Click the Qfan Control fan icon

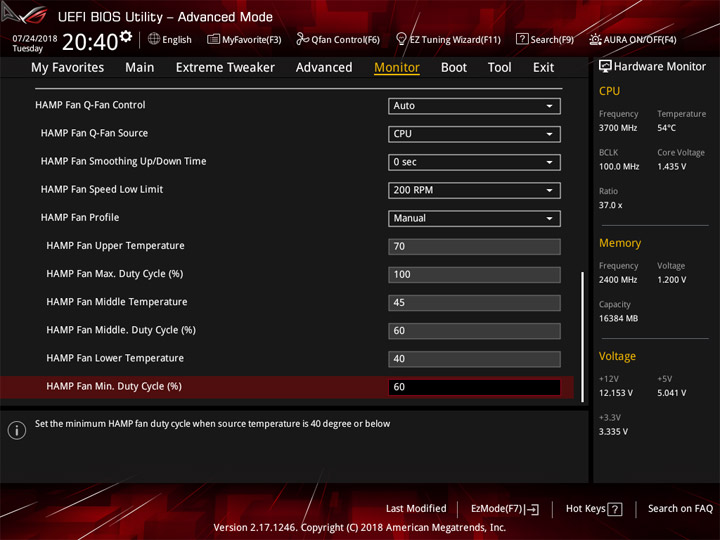[302, 39]
